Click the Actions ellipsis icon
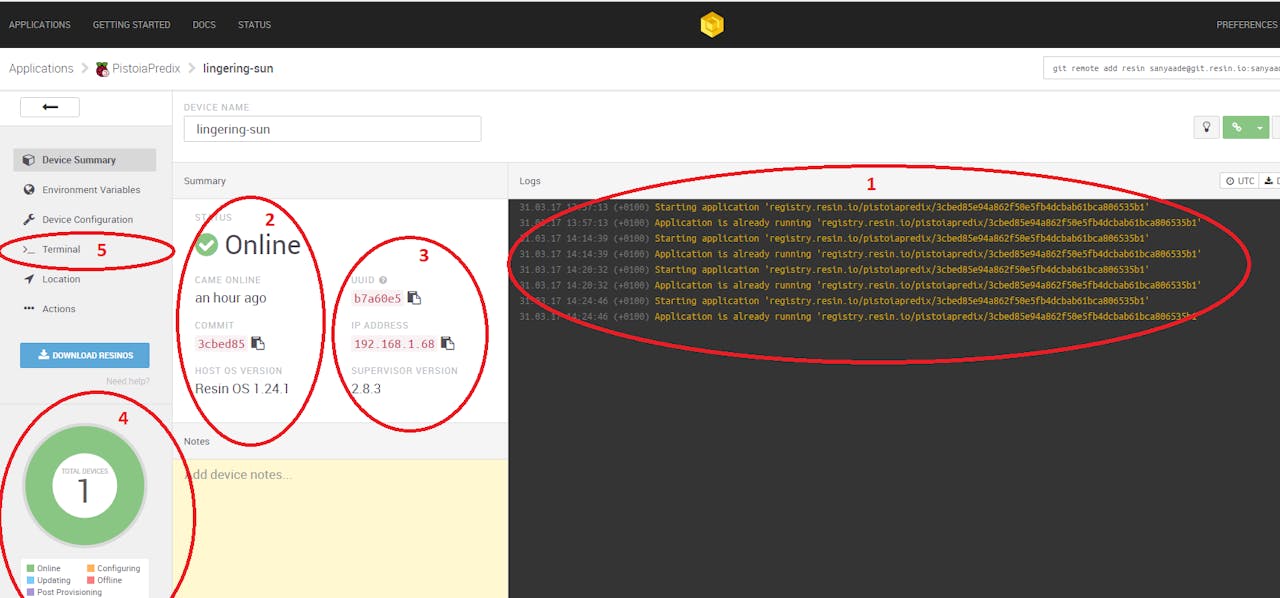The image size is (1280, 598). (x=29, y=308)
